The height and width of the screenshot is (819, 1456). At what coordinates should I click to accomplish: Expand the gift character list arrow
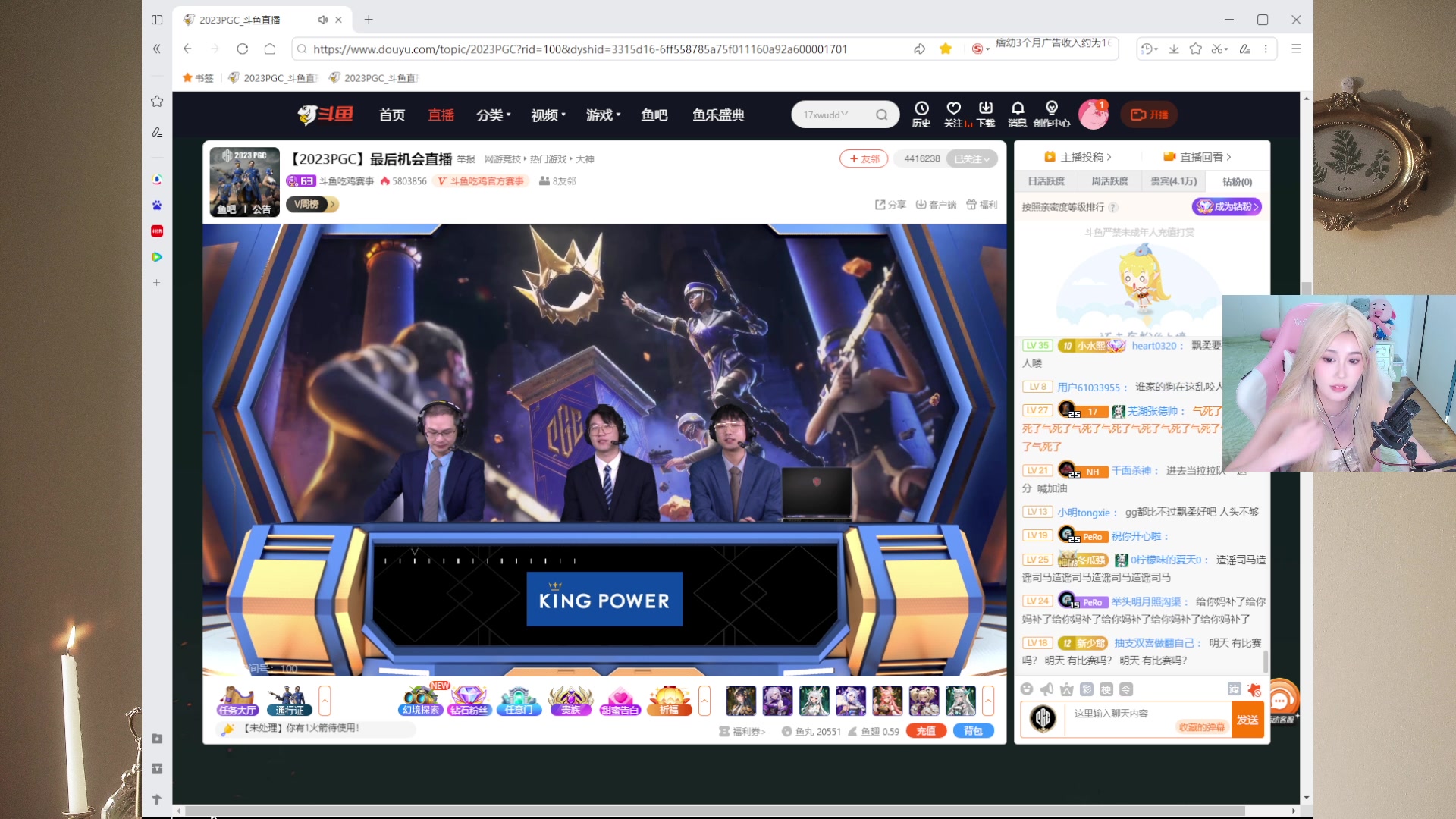click(988, 701)
